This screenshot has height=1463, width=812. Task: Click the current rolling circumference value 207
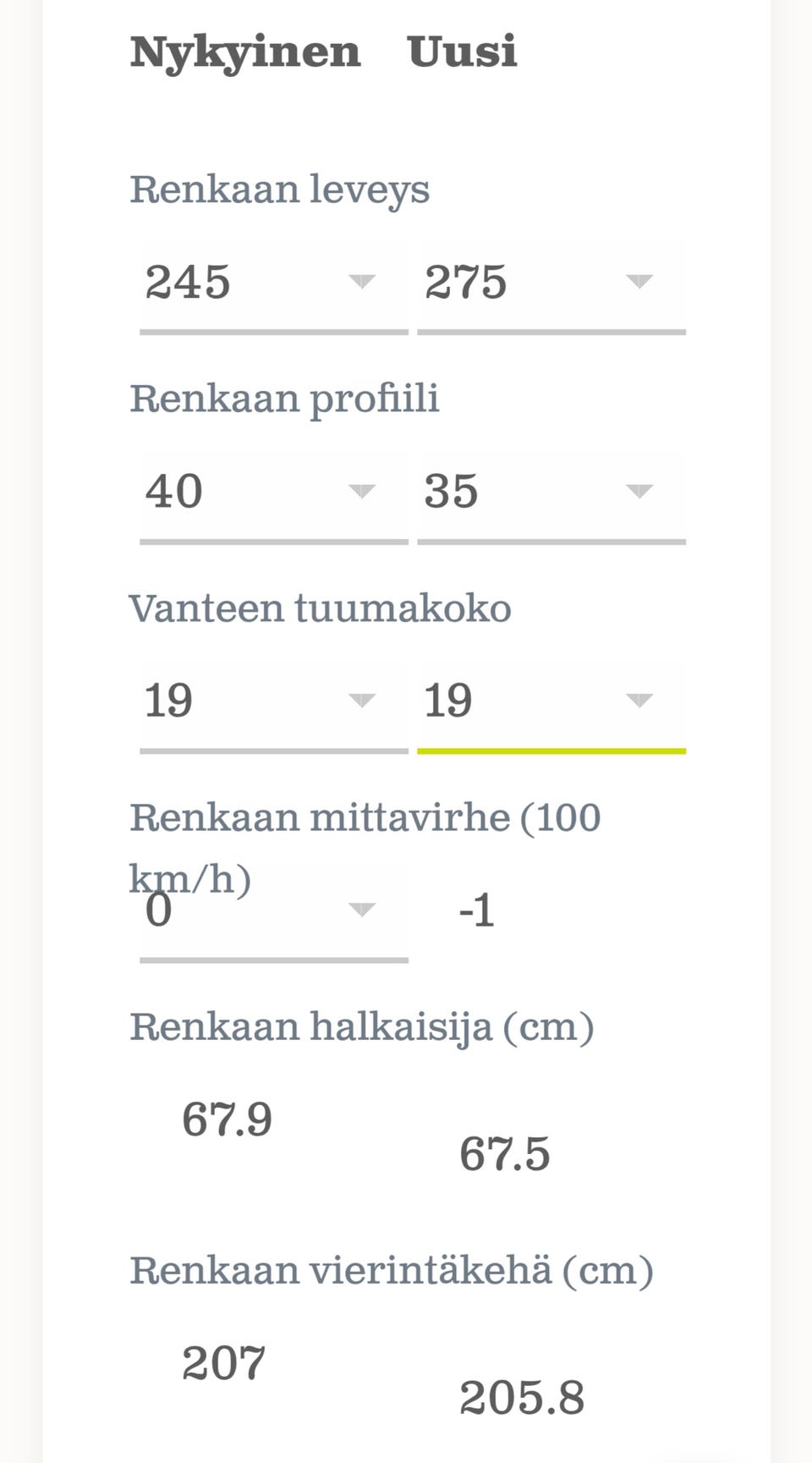(x=223, y=1363)
